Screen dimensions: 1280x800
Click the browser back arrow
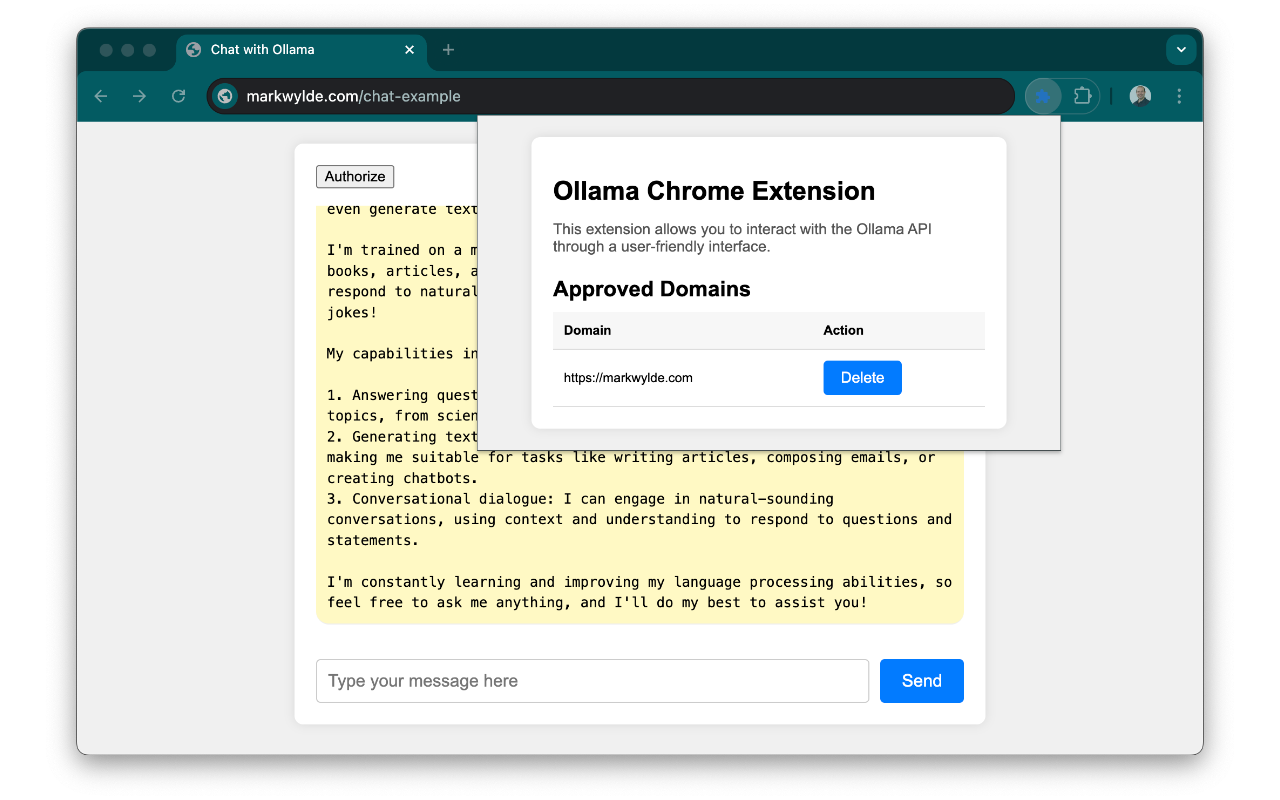(101, 96)
